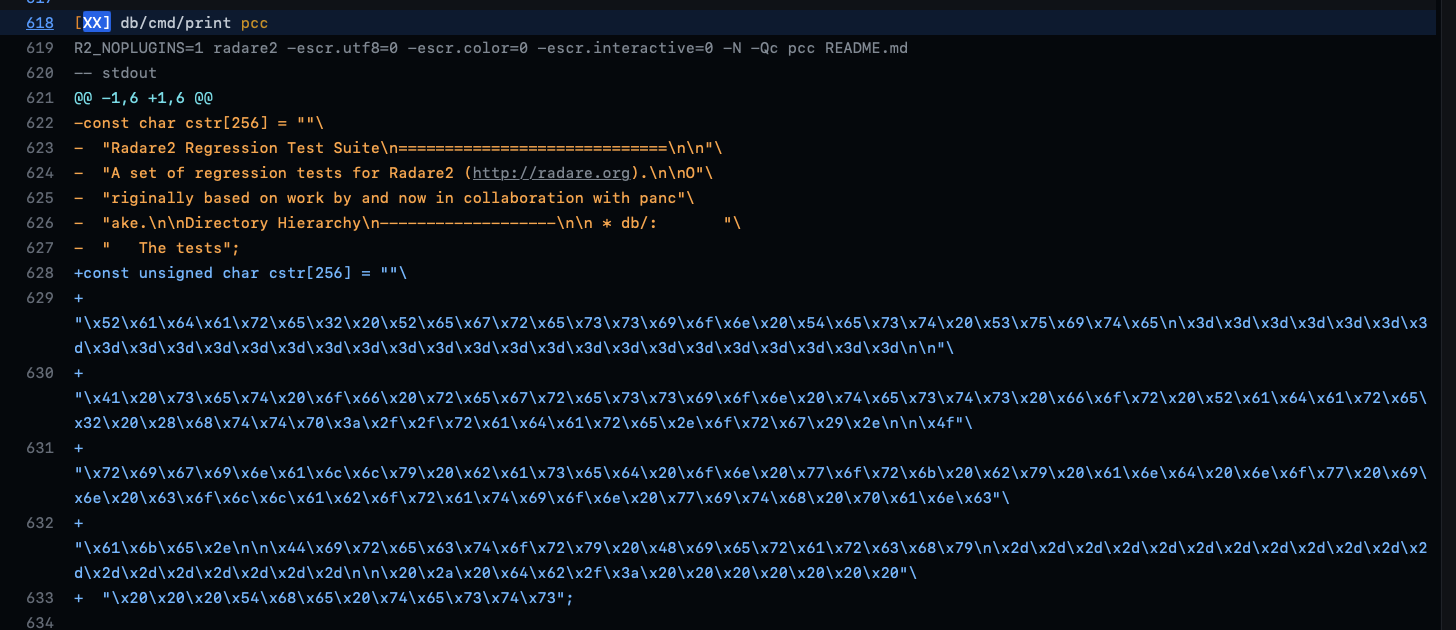Click hex string starting '\x41\x20\x73\x65'

pos(751,411)
